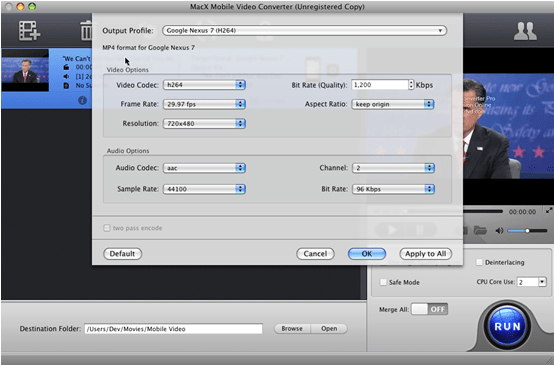Open the audio Bit Rate 96 Kbps dropdown
Viewport: 554px width, 365px height.
tap(393, 189)
